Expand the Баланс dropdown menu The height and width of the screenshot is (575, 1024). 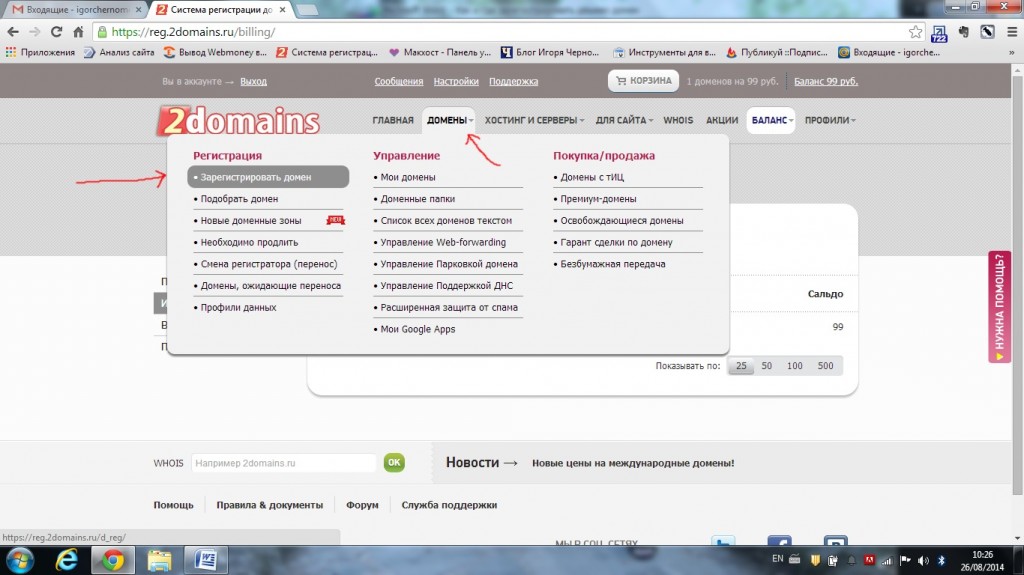(771, 120)
